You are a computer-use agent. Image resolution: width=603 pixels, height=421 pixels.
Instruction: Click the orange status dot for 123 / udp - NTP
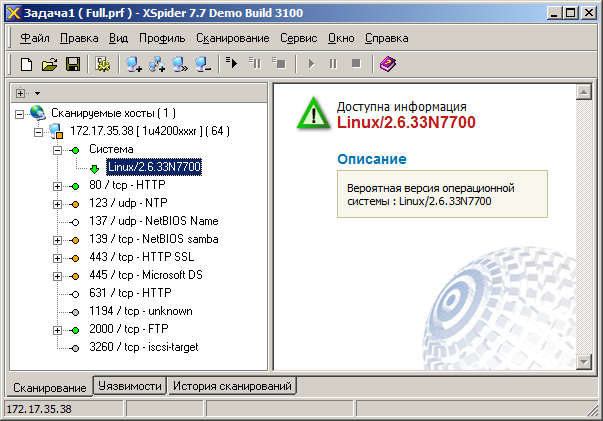point(75,205)
